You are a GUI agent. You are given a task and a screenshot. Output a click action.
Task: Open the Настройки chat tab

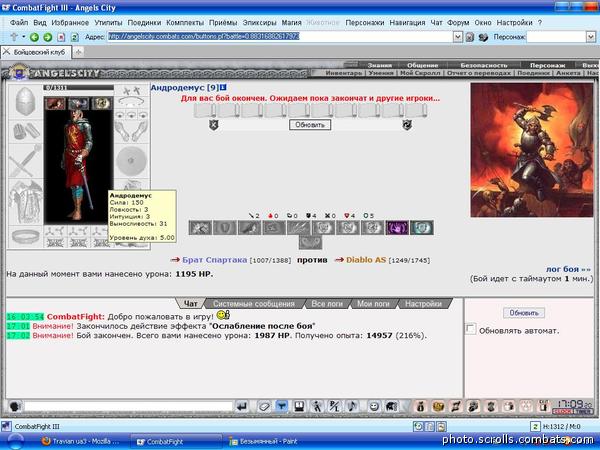[423, 304]
